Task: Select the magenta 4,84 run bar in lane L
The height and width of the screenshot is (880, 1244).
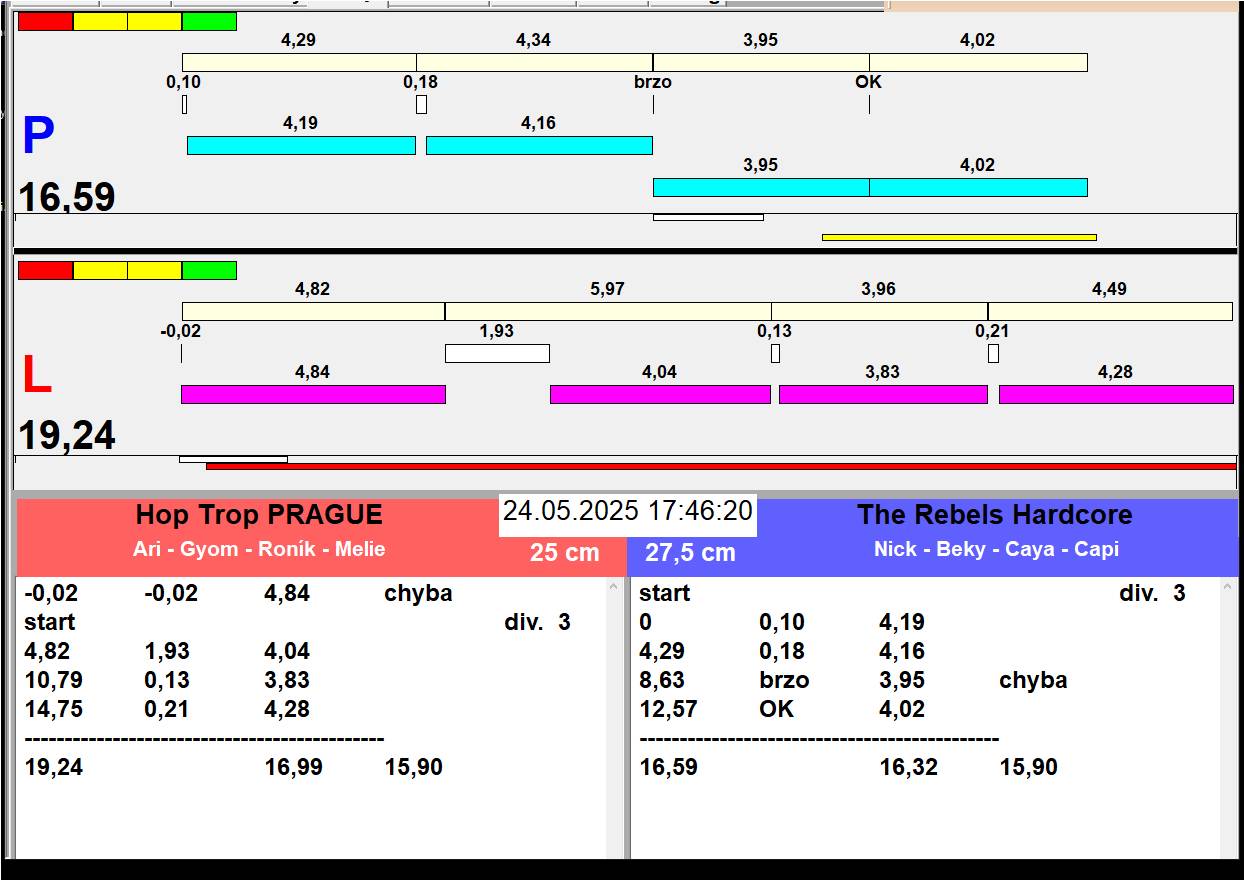Action: pos(313,395)
